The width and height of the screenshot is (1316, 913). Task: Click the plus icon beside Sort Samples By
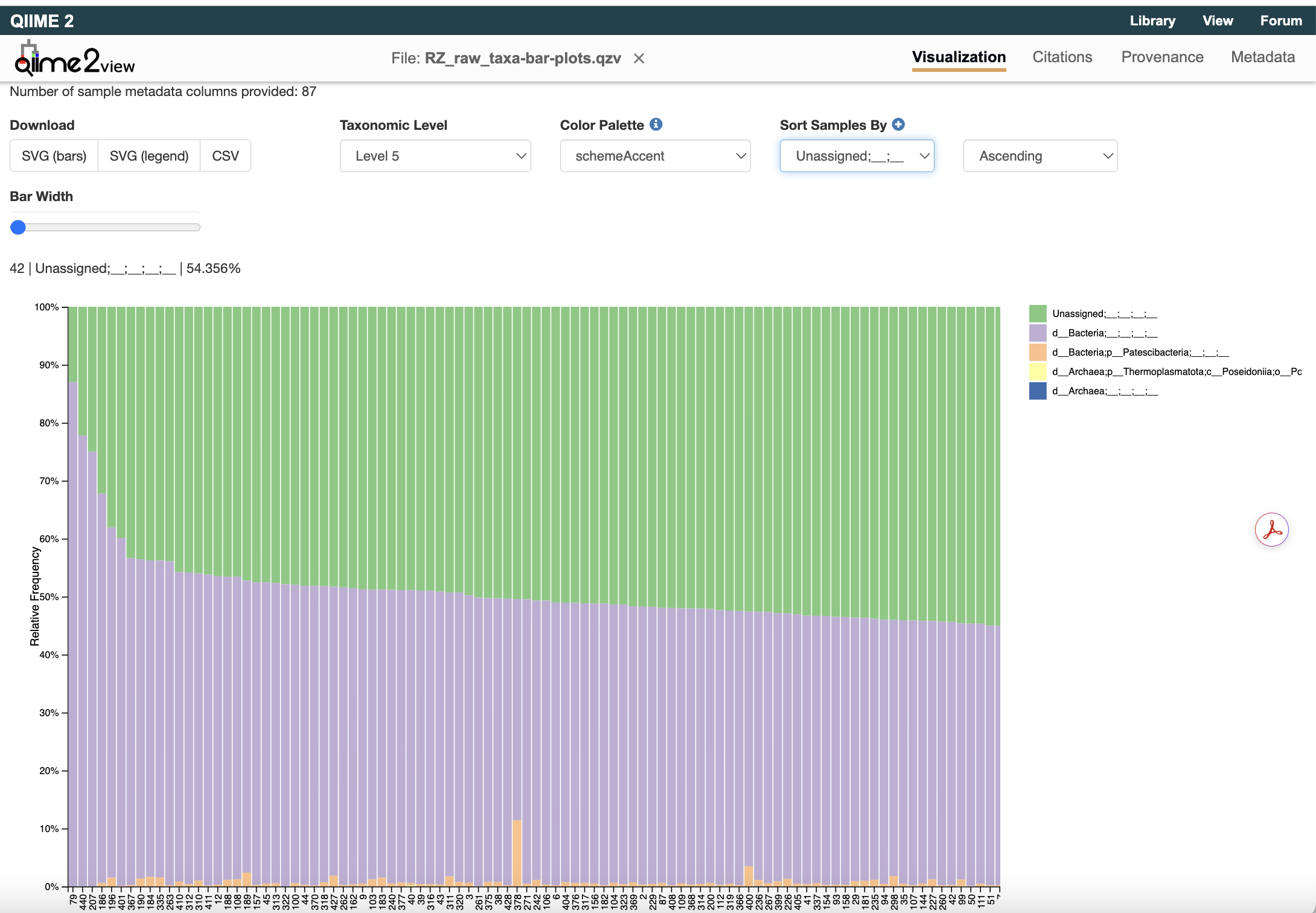[x=898, y=124]
